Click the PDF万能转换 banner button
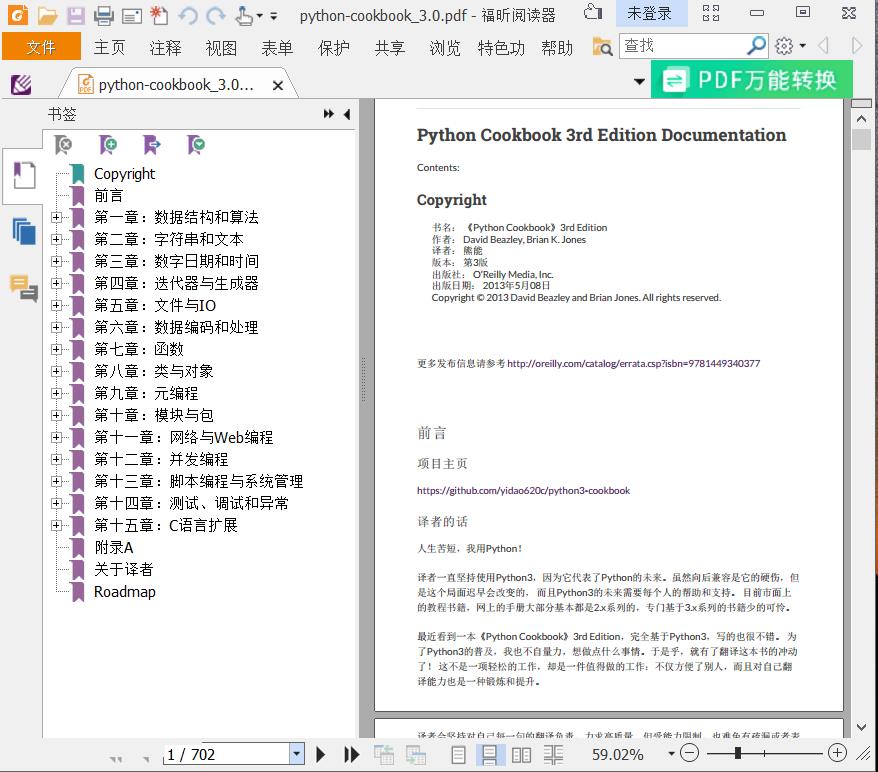The image size is (878, 772). coord(751,79)
